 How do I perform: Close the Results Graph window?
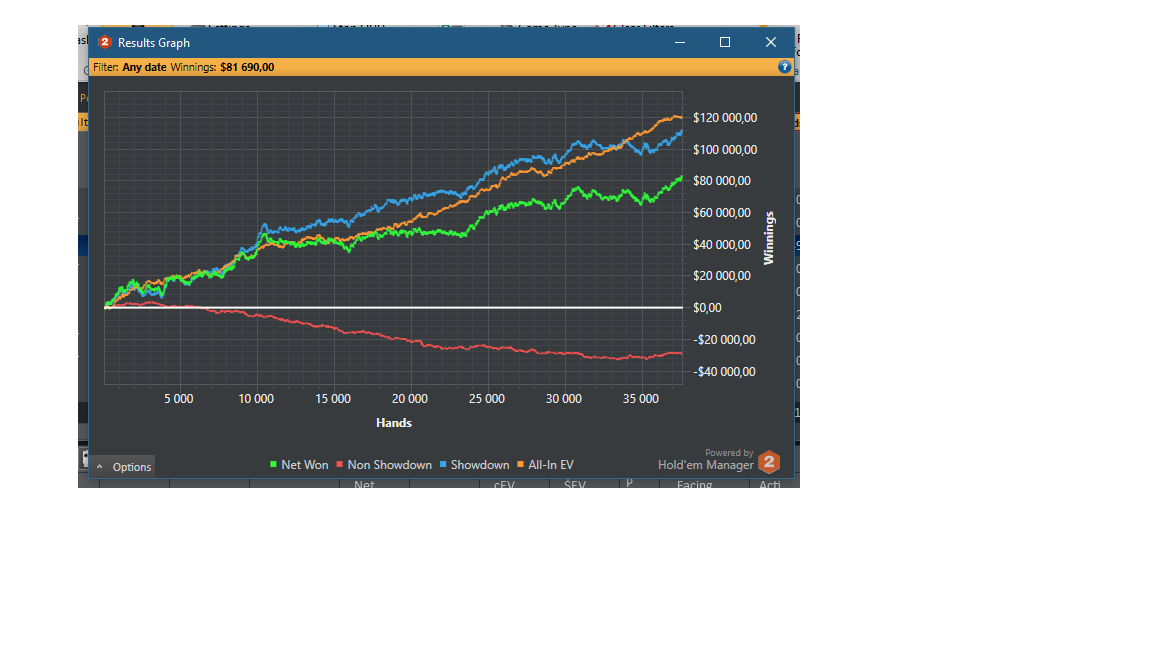[x=771, y=43]
